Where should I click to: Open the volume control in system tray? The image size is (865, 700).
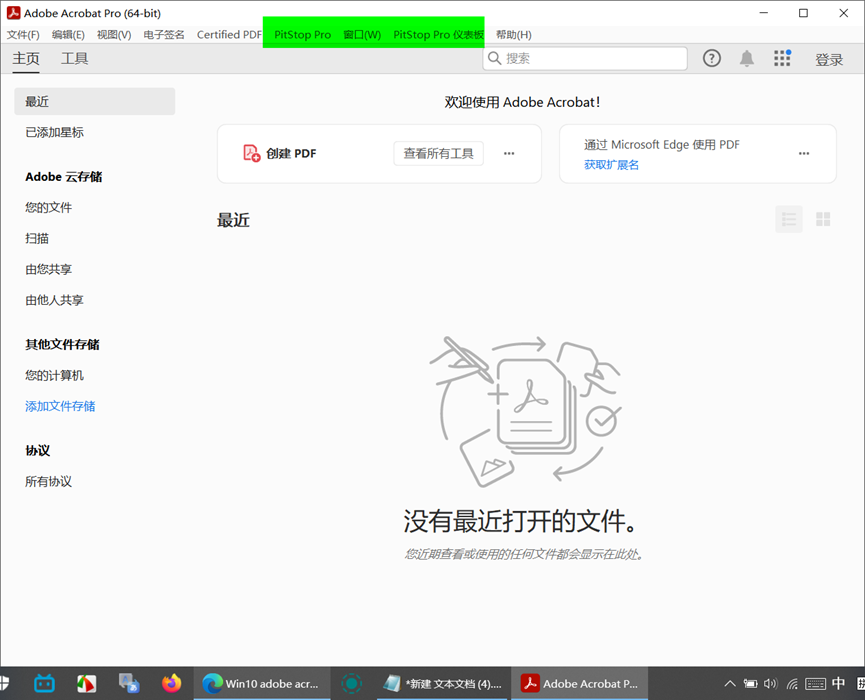click(771, 684)
